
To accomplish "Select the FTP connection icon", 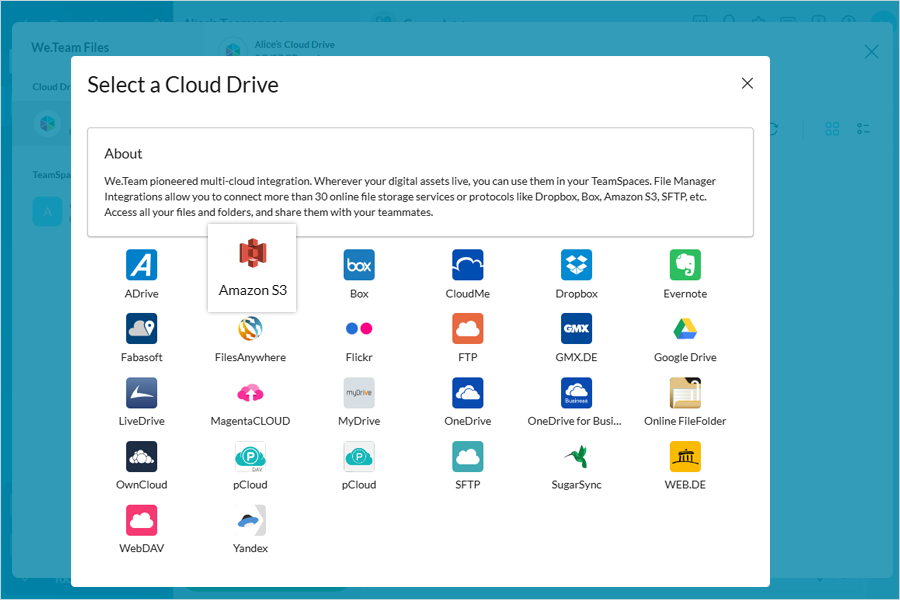I will point(467,328).
